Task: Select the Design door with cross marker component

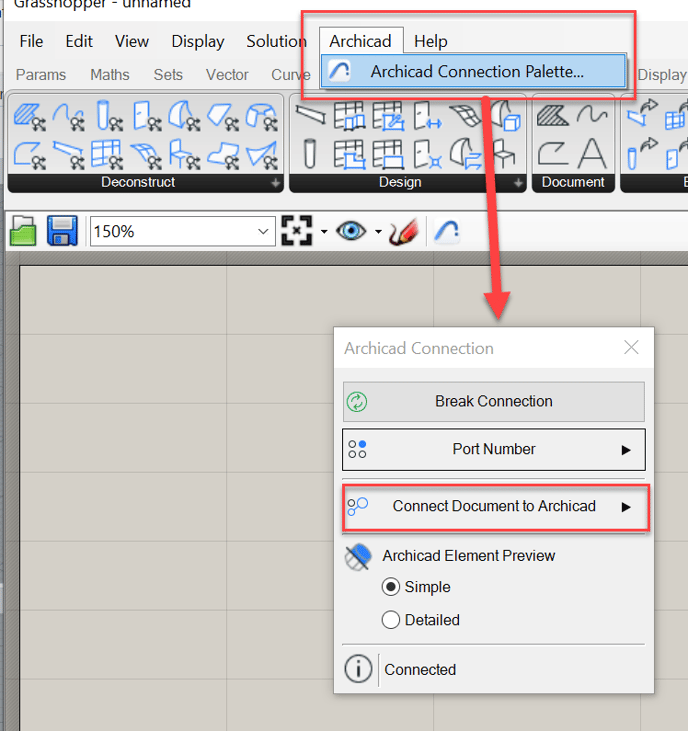Action: [x=427, y=154]
